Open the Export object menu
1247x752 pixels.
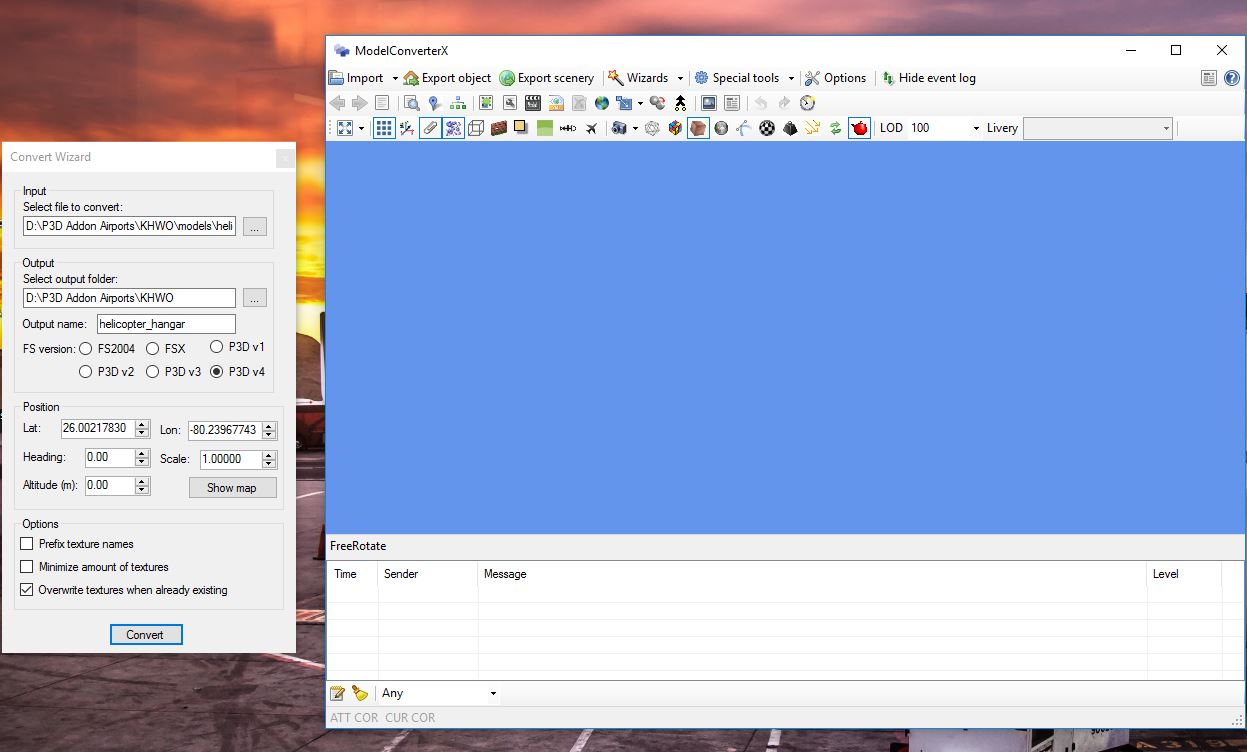pos(447,78)
